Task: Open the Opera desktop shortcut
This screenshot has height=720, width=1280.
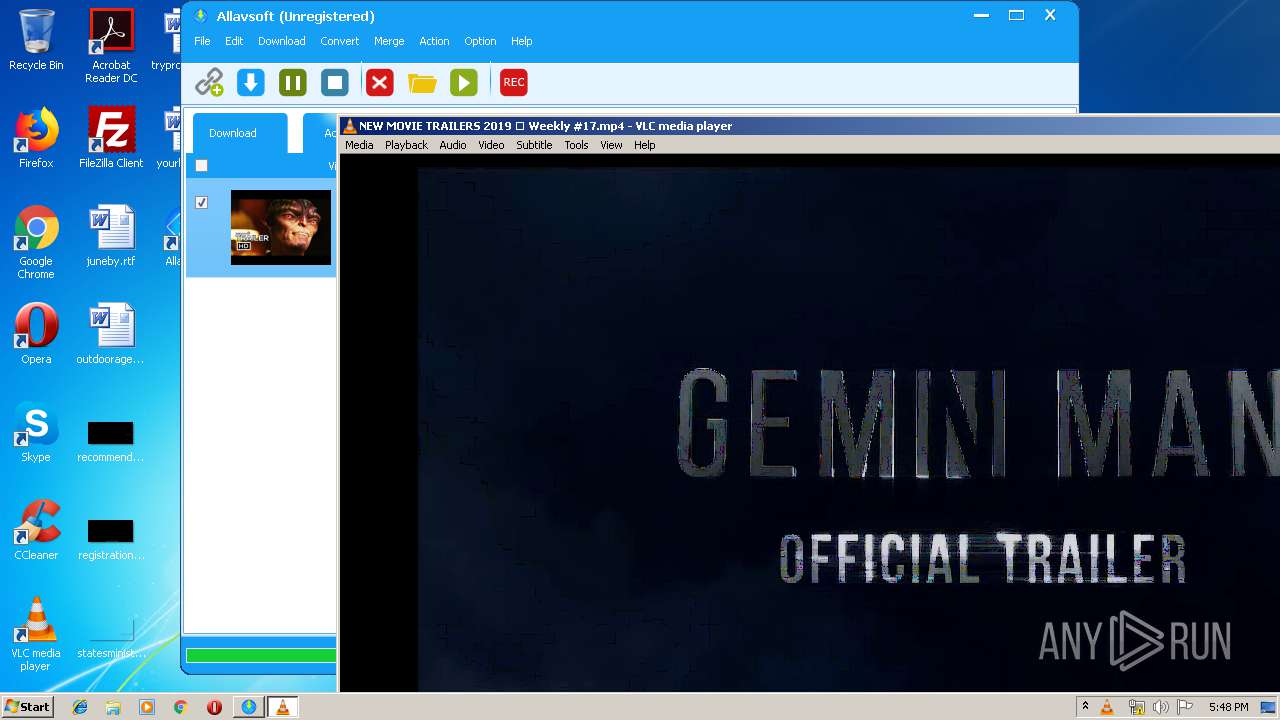Action: coord(36,334)
